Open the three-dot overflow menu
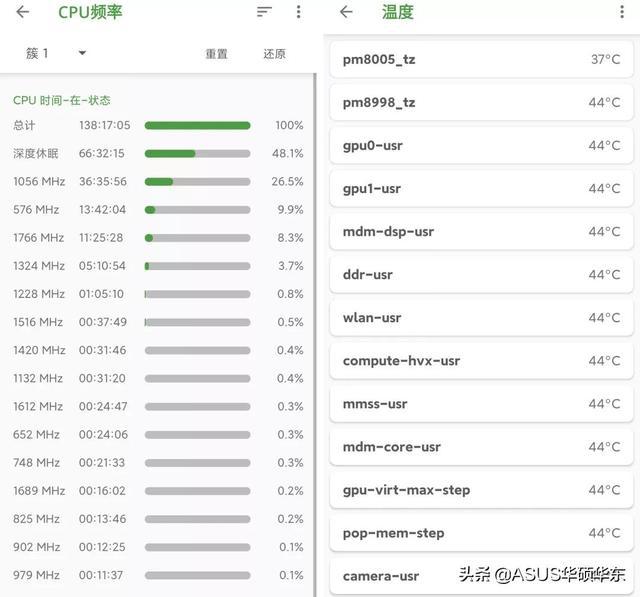The width and height of the screenshot is (640, 597). (x=298, y=12)
